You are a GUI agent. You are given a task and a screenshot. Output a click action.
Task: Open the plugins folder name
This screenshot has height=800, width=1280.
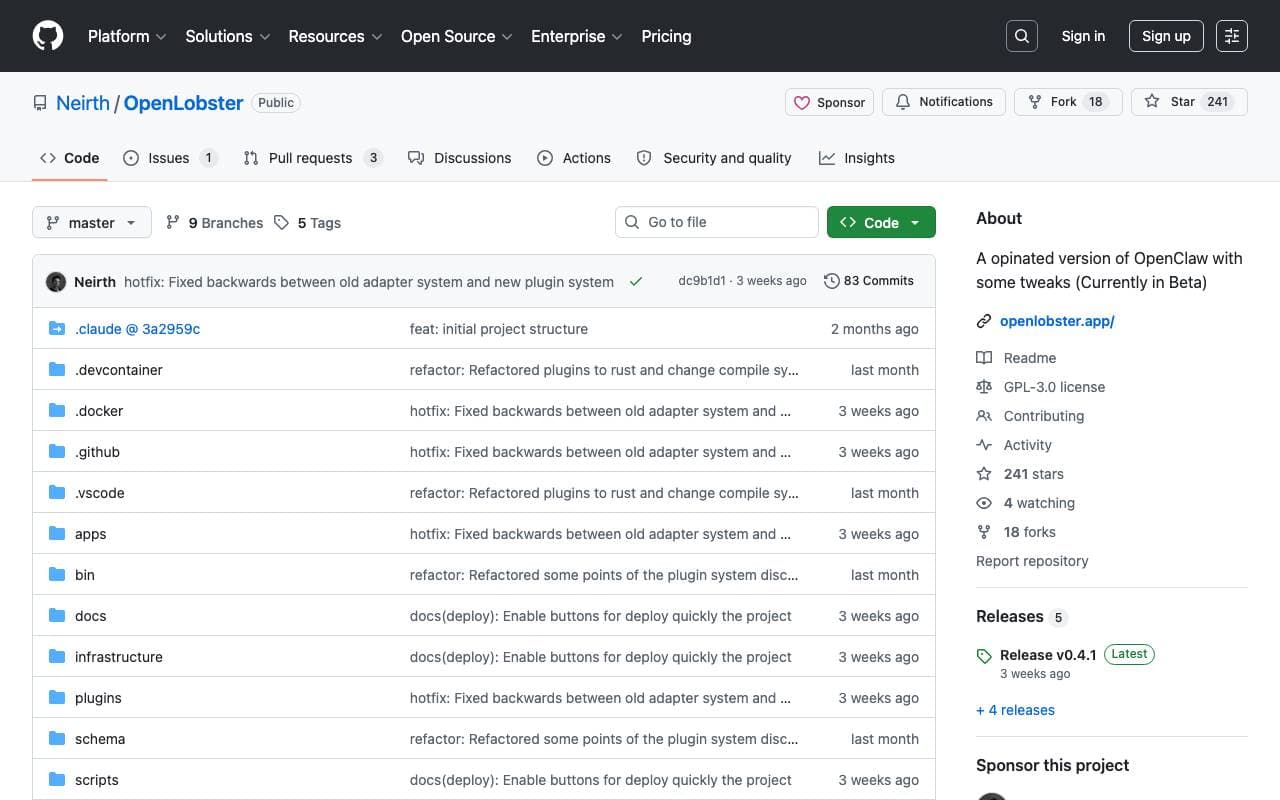(x=98, y=698)
